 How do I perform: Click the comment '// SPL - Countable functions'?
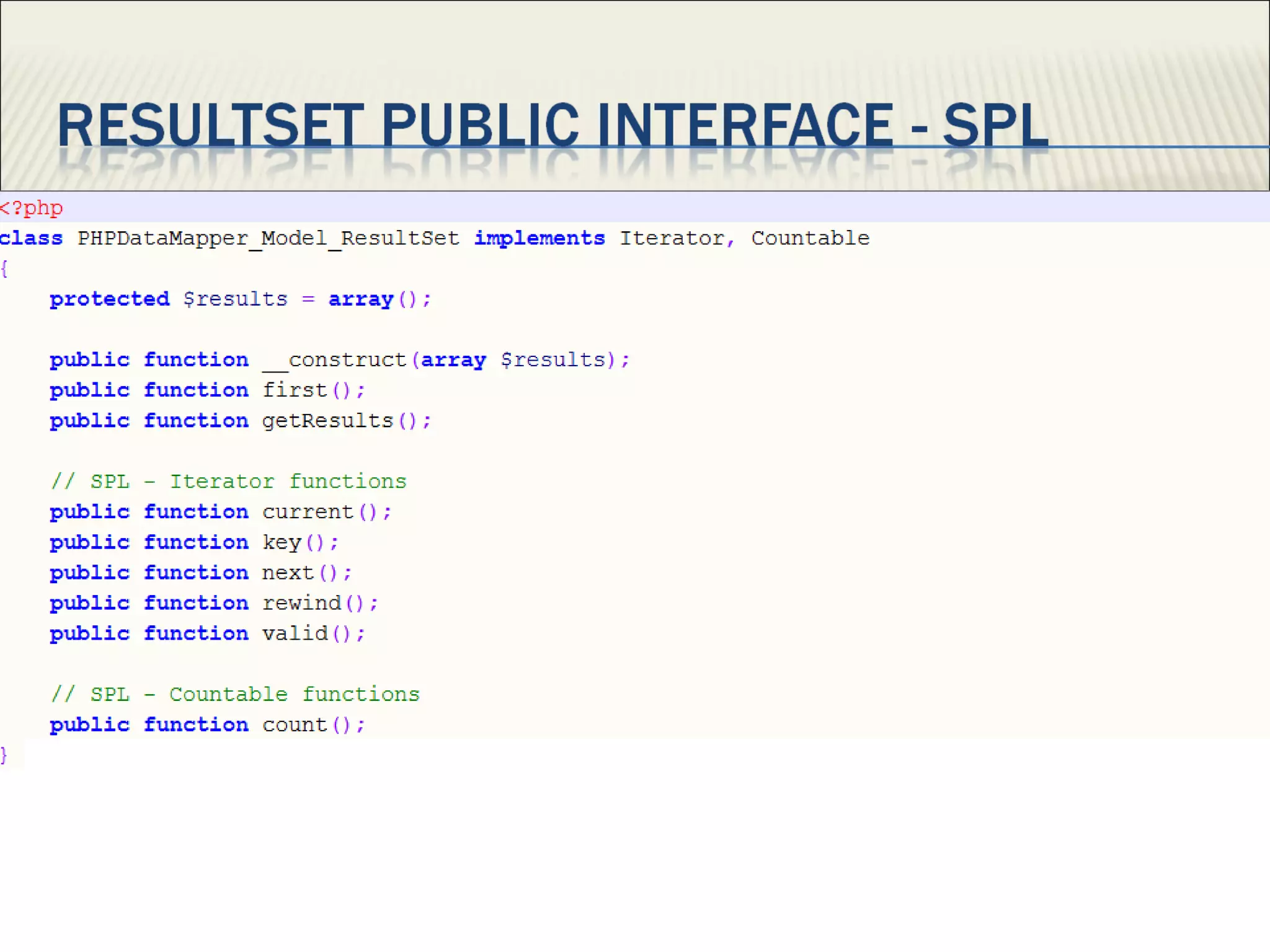pyautogui.click(x=236, y=694)
